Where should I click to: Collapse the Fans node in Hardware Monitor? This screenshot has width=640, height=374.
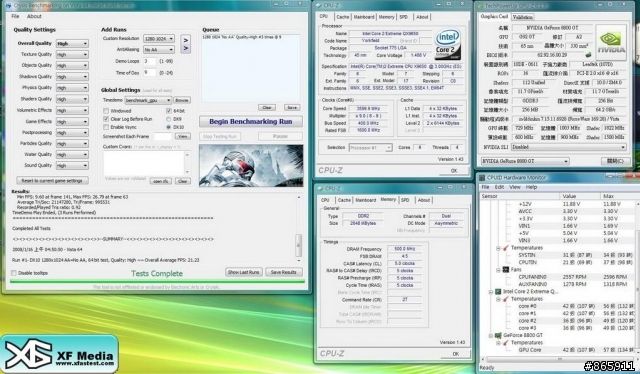(x=498, y=270)
